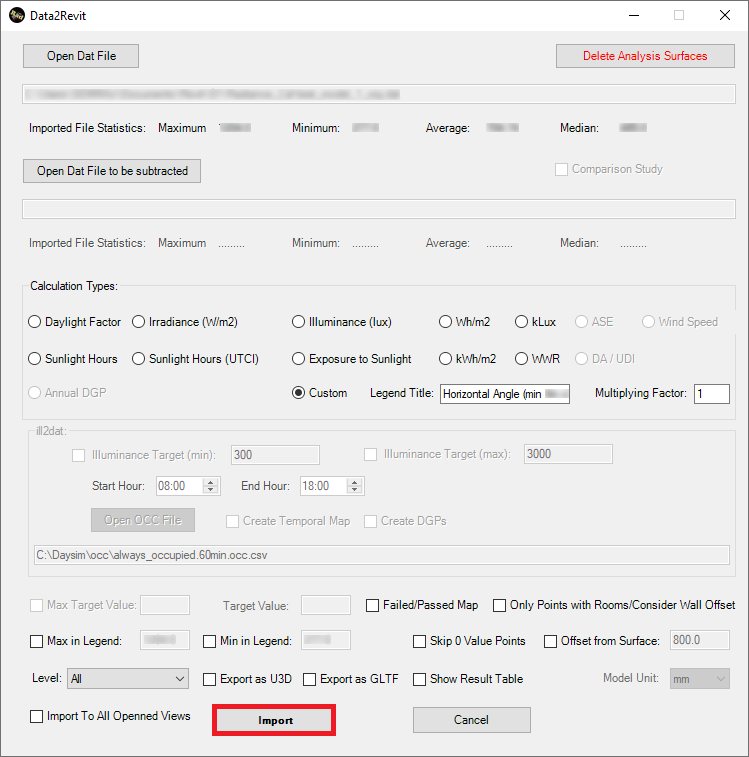Decrease End Hour with down arrow

[354, 490]
